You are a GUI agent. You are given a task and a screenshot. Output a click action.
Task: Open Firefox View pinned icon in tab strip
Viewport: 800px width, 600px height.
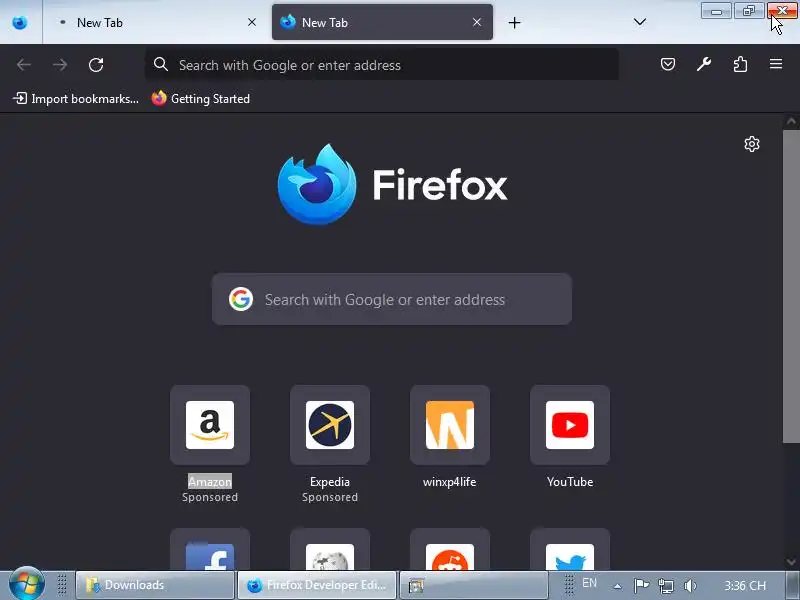20,22
